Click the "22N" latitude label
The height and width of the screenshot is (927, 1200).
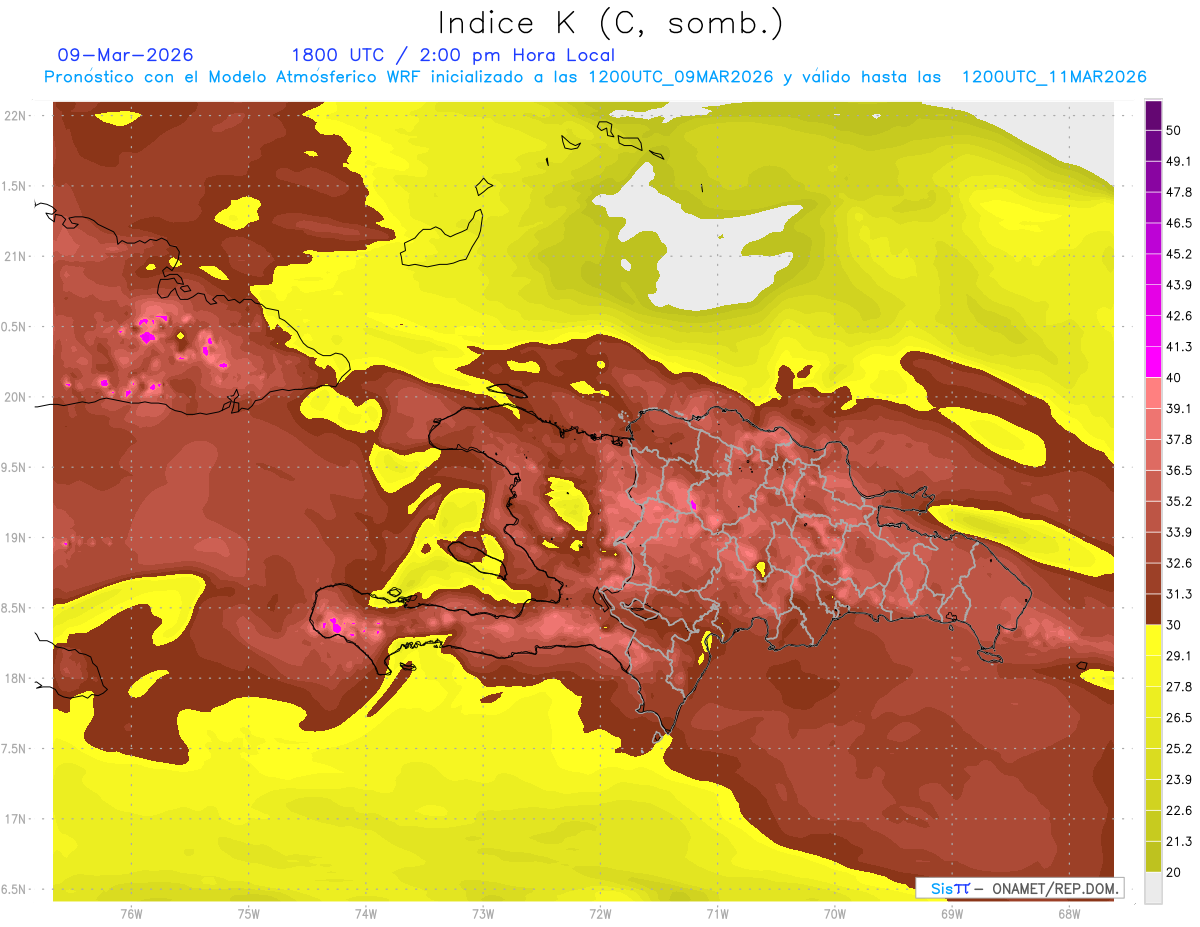pos(16,116)
